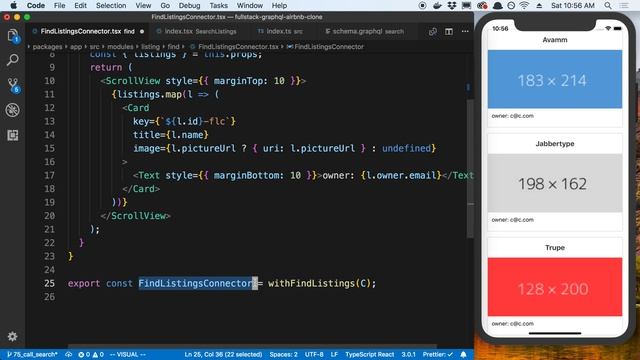Viewport: 640px width, 360px height.
Task: Open notifications bell in status bar
Action: (463, 354)
